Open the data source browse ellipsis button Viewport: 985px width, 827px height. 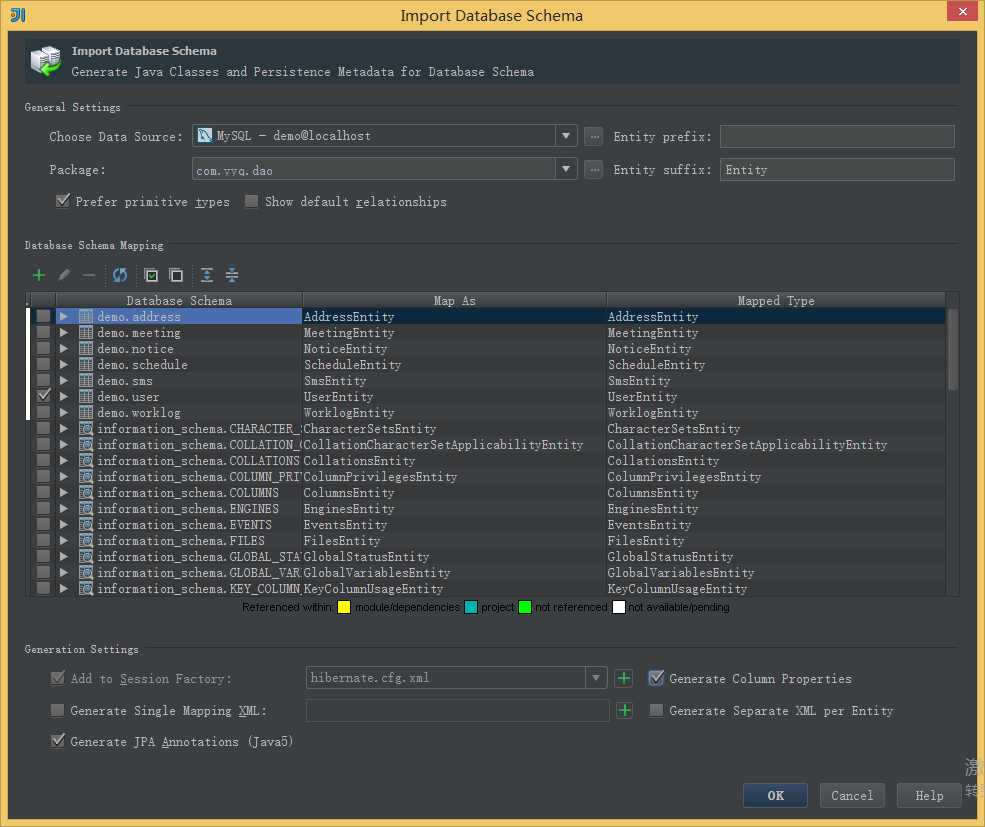click(593, 136)
